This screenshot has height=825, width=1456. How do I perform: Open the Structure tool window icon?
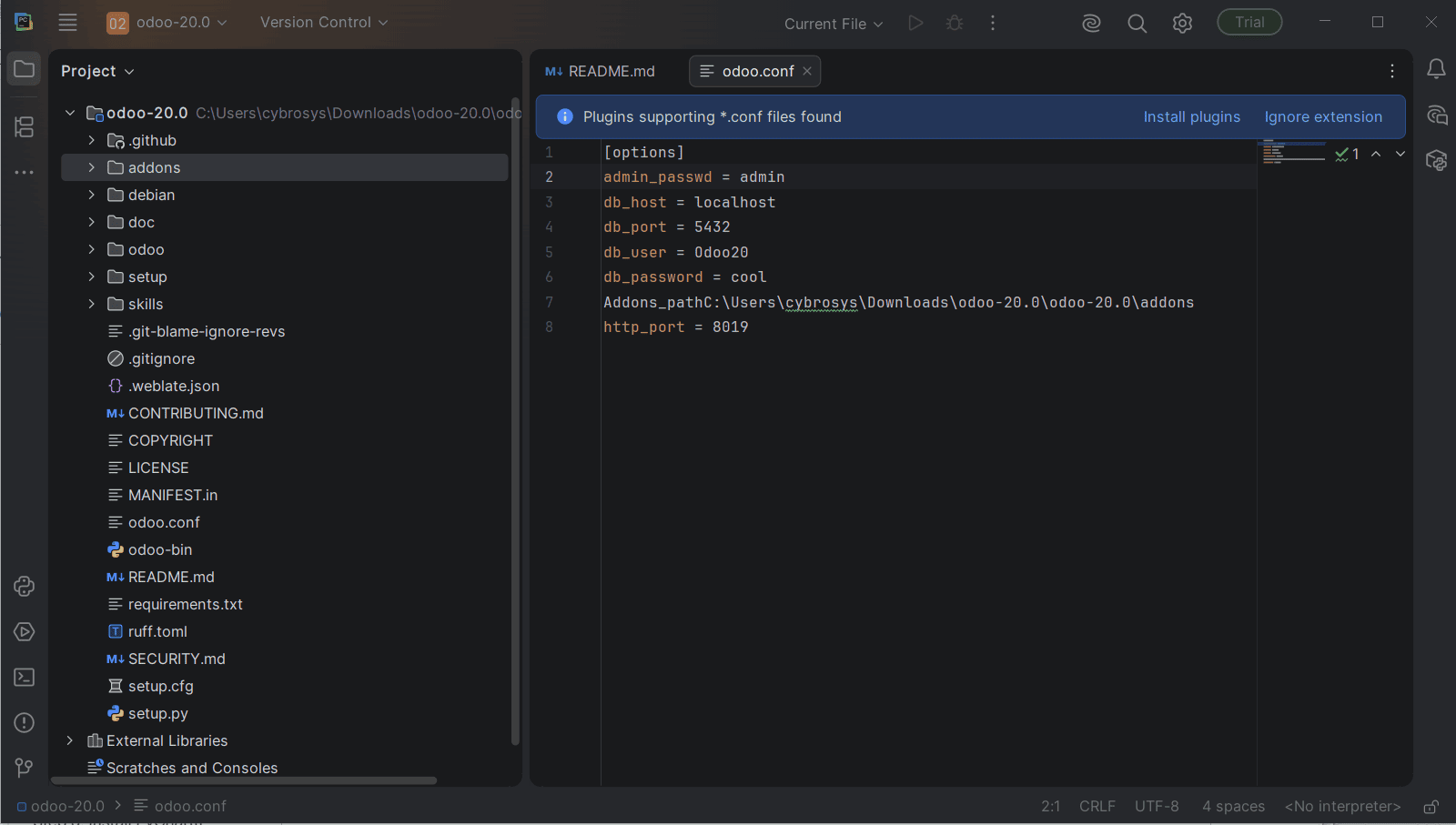coord(25,127)
